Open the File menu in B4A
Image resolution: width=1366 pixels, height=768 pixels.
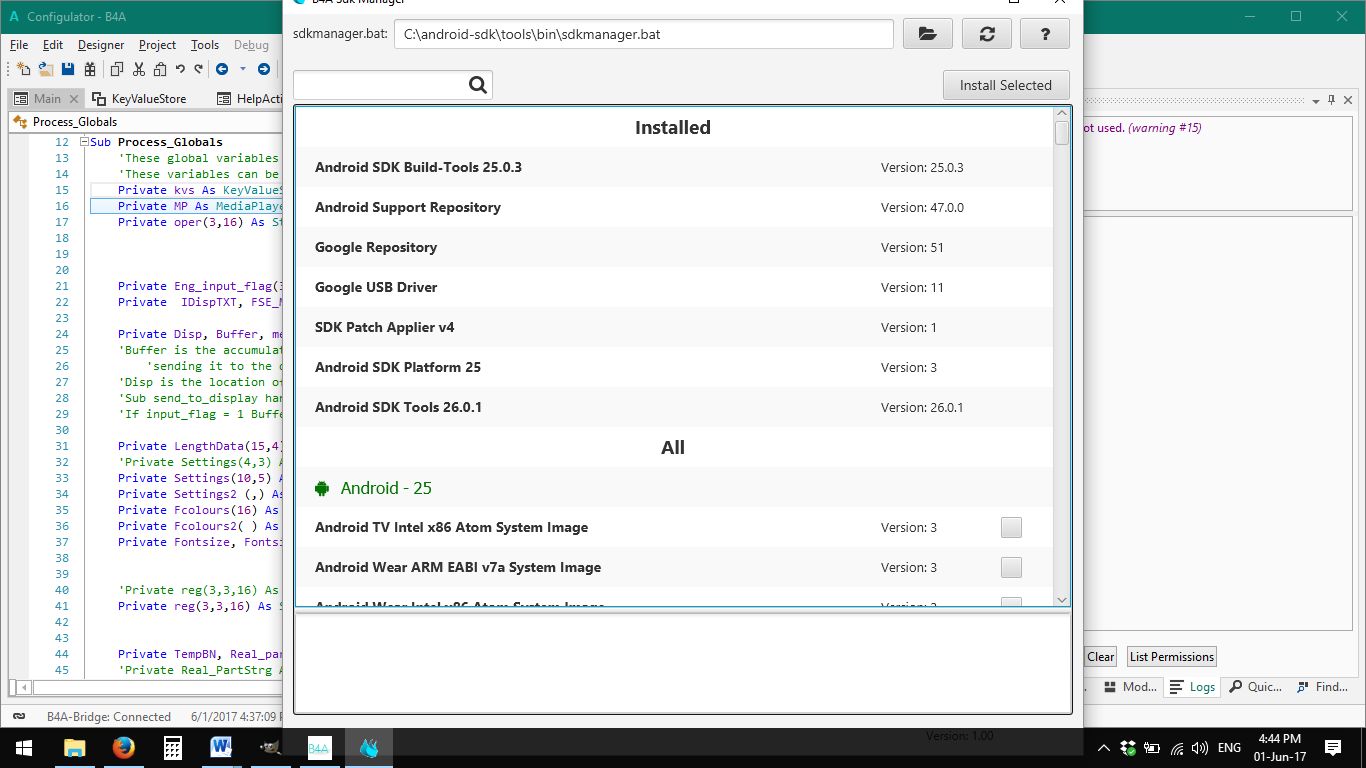[20, 45]
